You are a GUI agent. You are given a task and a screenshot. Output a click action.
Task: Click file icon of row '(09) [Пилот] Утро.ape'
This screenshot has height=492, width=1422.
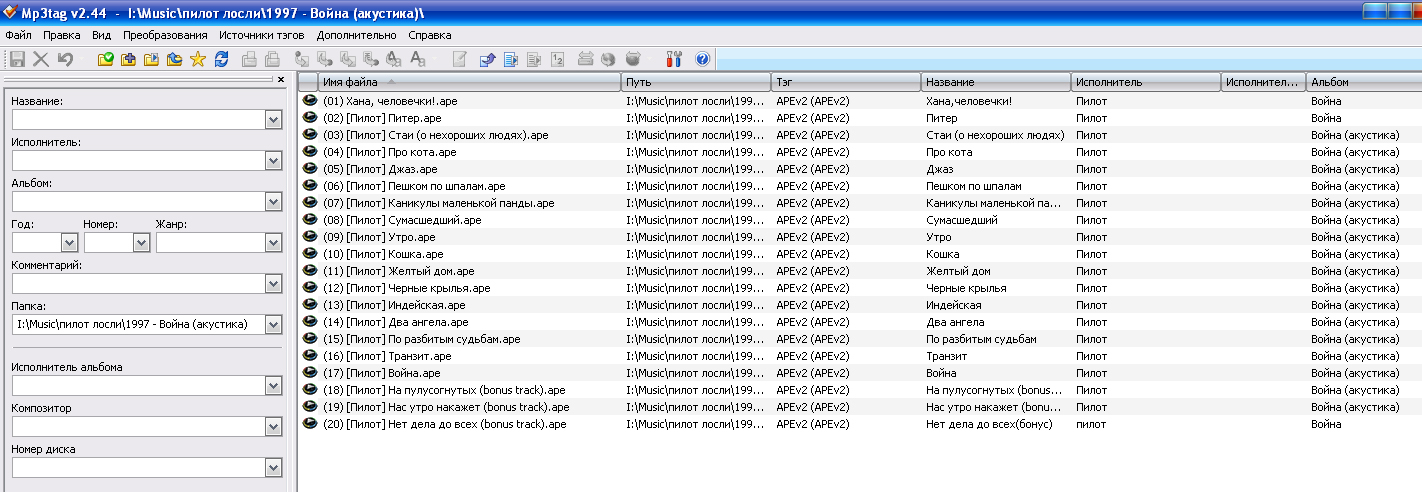pyautogui.click(x=310, y=237)
